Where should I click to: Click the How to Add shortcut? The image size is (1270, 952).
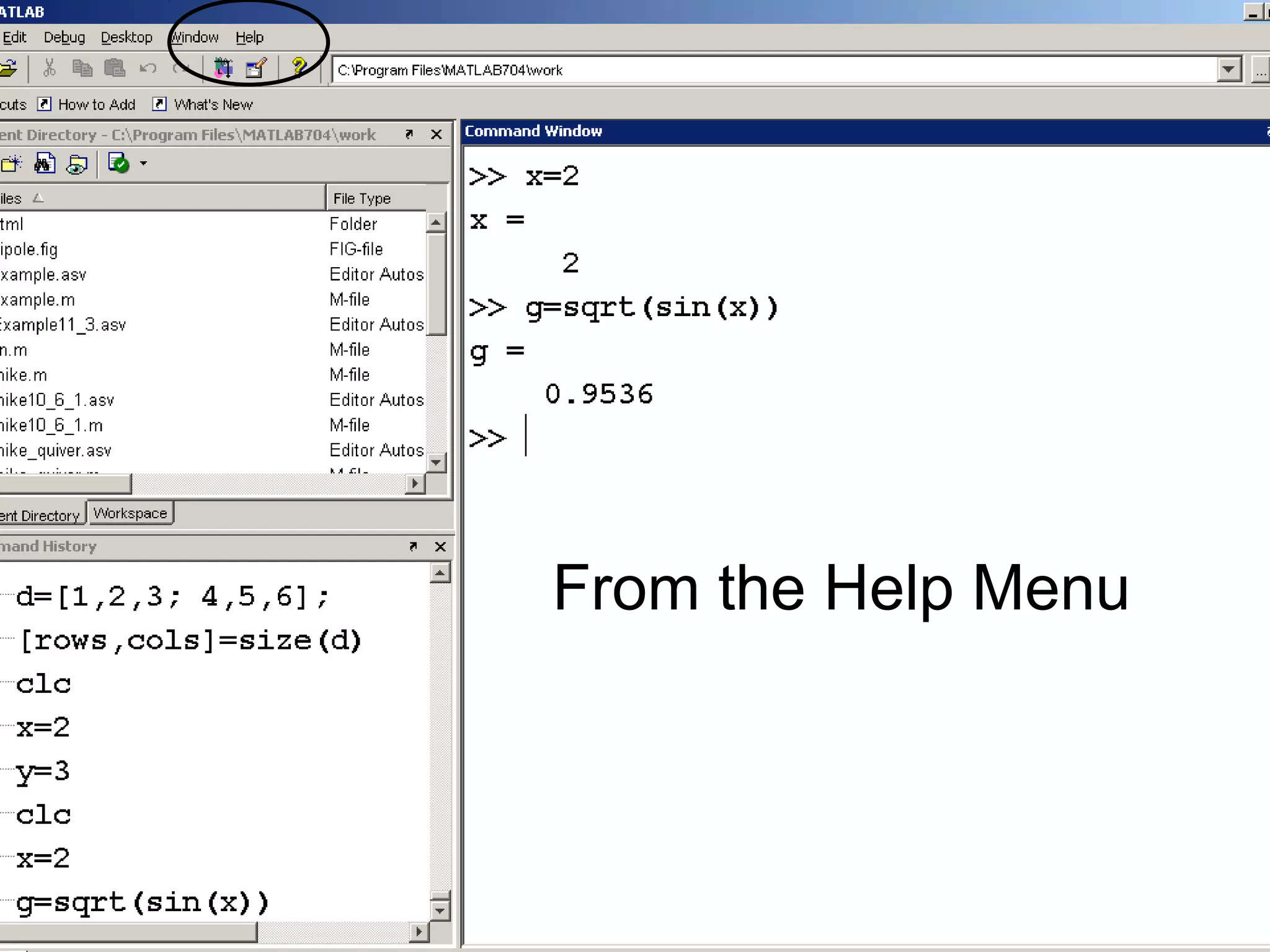96,104
